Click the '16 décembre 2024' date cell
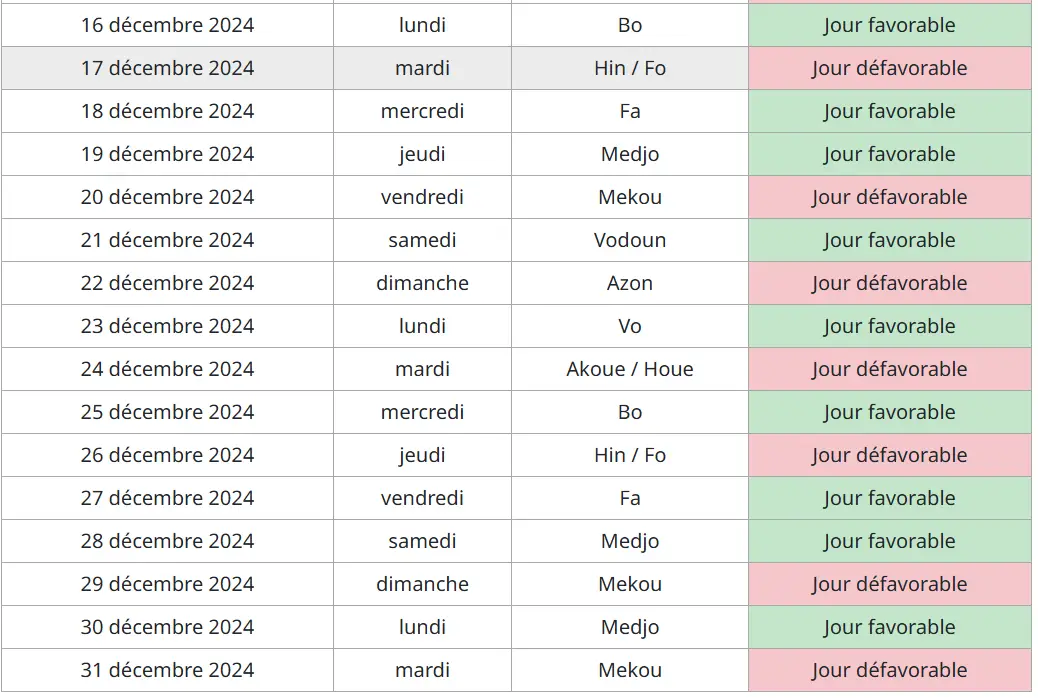 [x=167, y=25]
